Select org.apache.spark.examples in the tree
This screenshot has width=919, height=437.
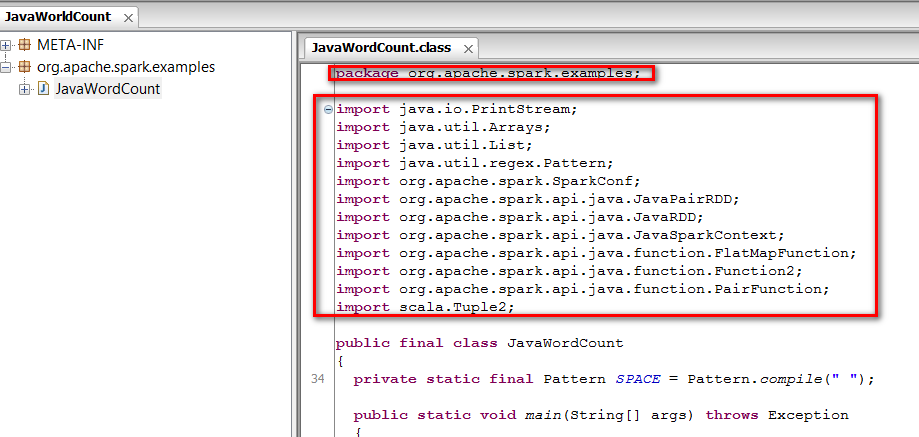pos(126,67)
